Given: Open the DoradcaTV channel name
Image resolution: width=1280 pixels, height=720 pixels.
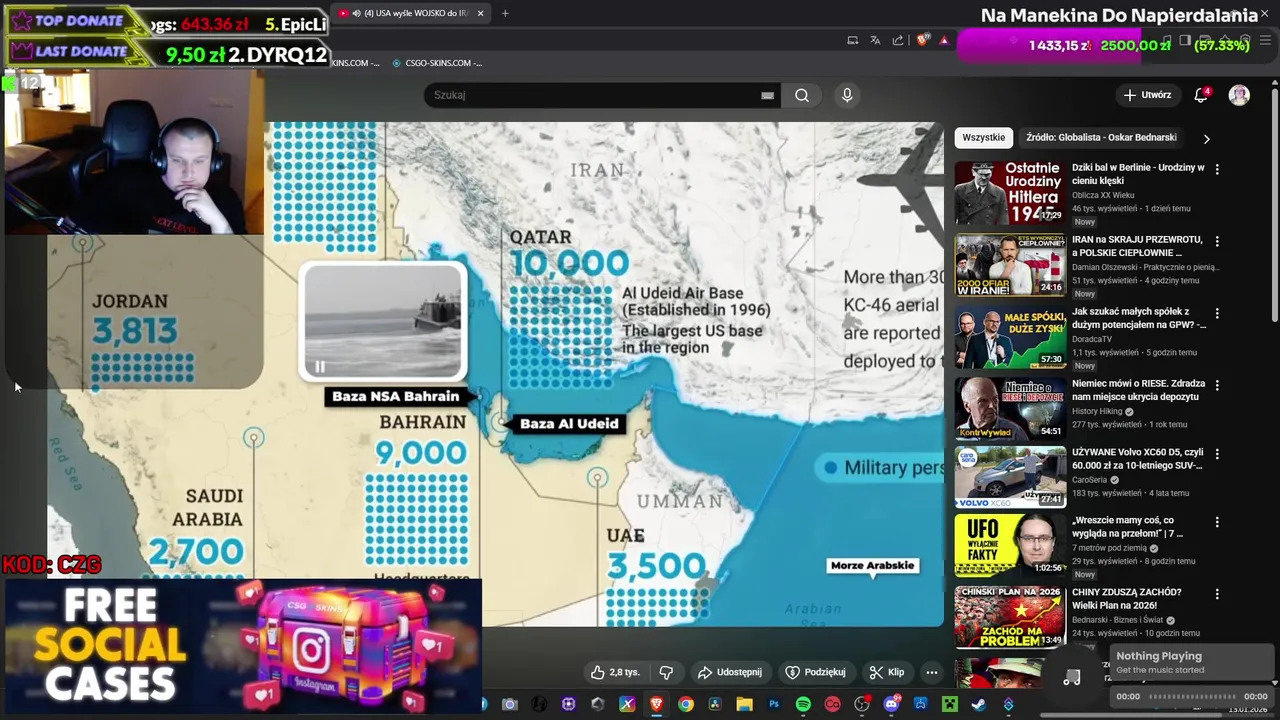Looking at the screenshot, I should [1094, 339].
